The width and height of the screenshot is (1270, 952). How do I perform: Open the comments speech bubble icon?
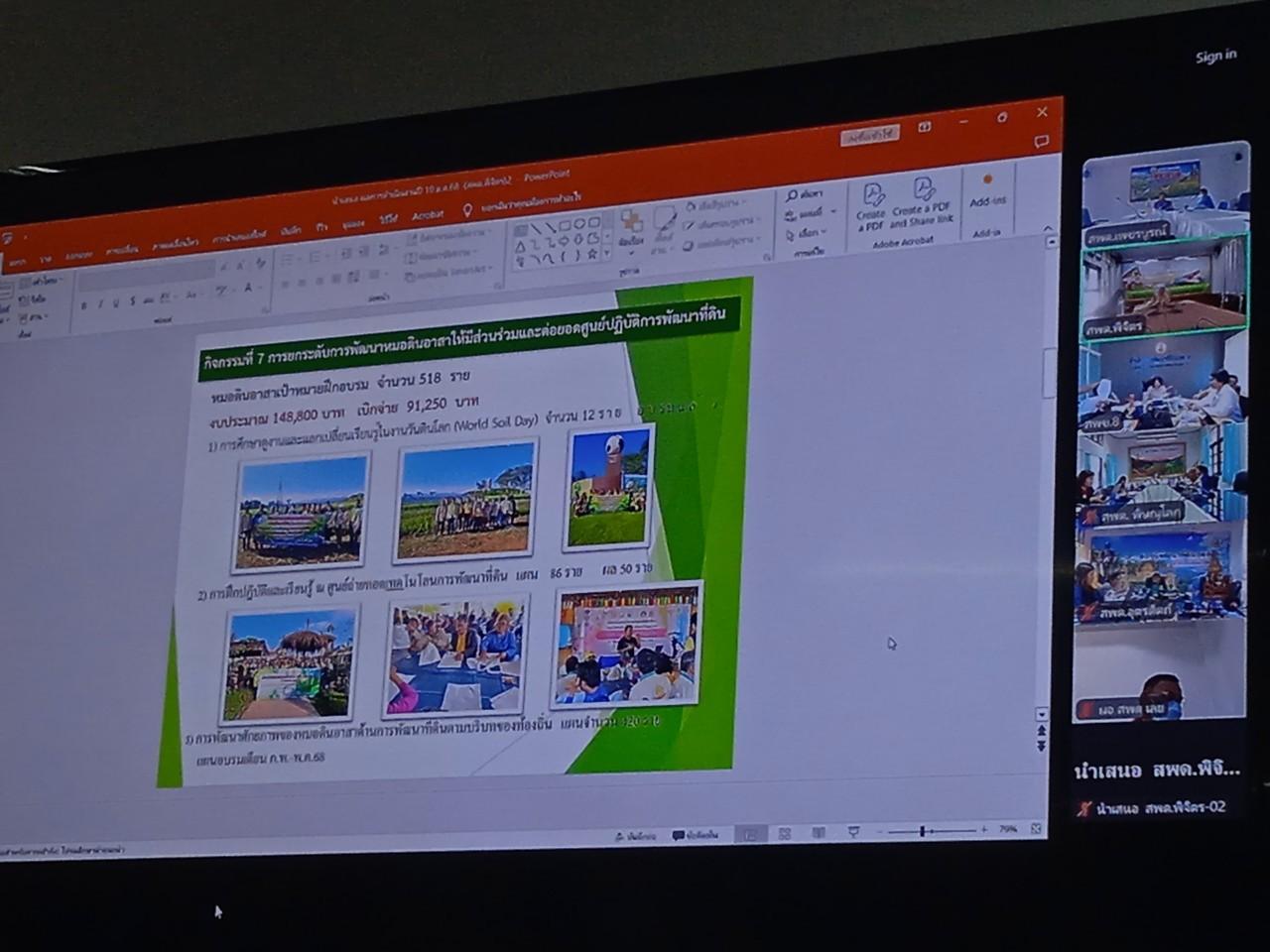(1041, 143)
